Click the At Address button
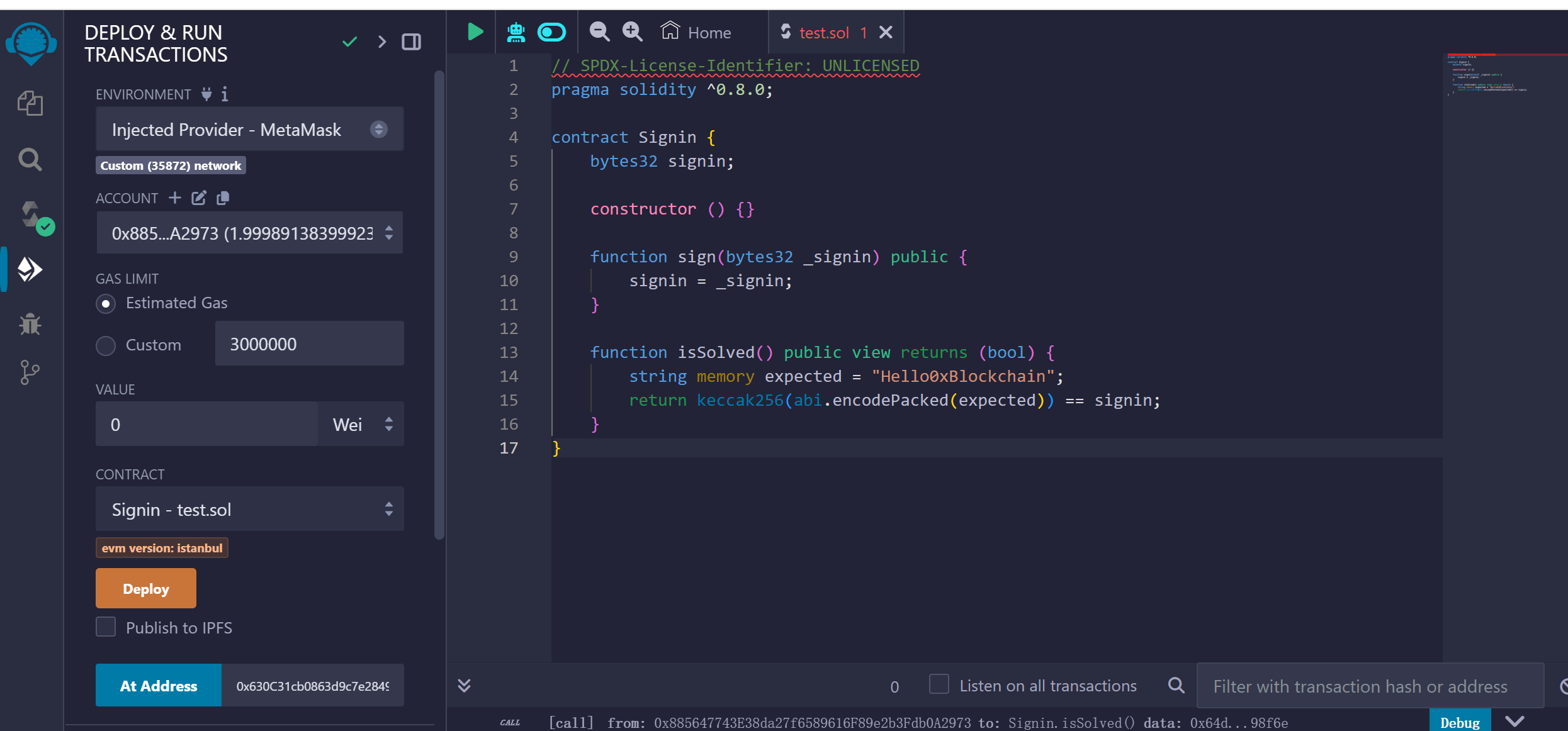This screenshot has width=1568, height=731. pos(159,686)
